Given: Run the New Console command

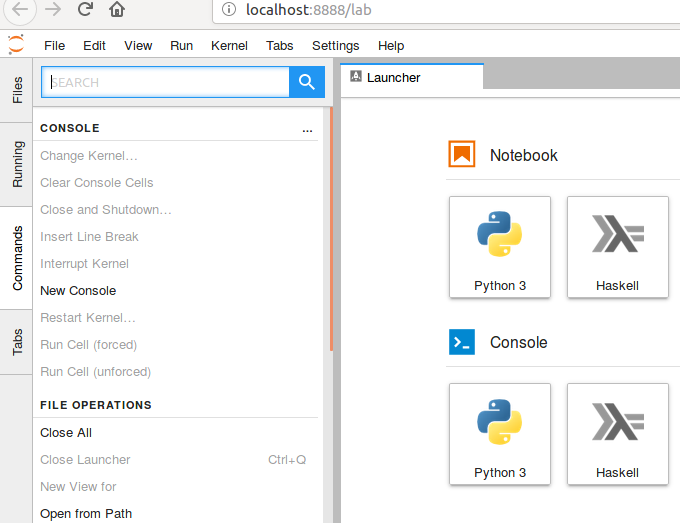Looking at the screenshot, I should tap(78, 290).
